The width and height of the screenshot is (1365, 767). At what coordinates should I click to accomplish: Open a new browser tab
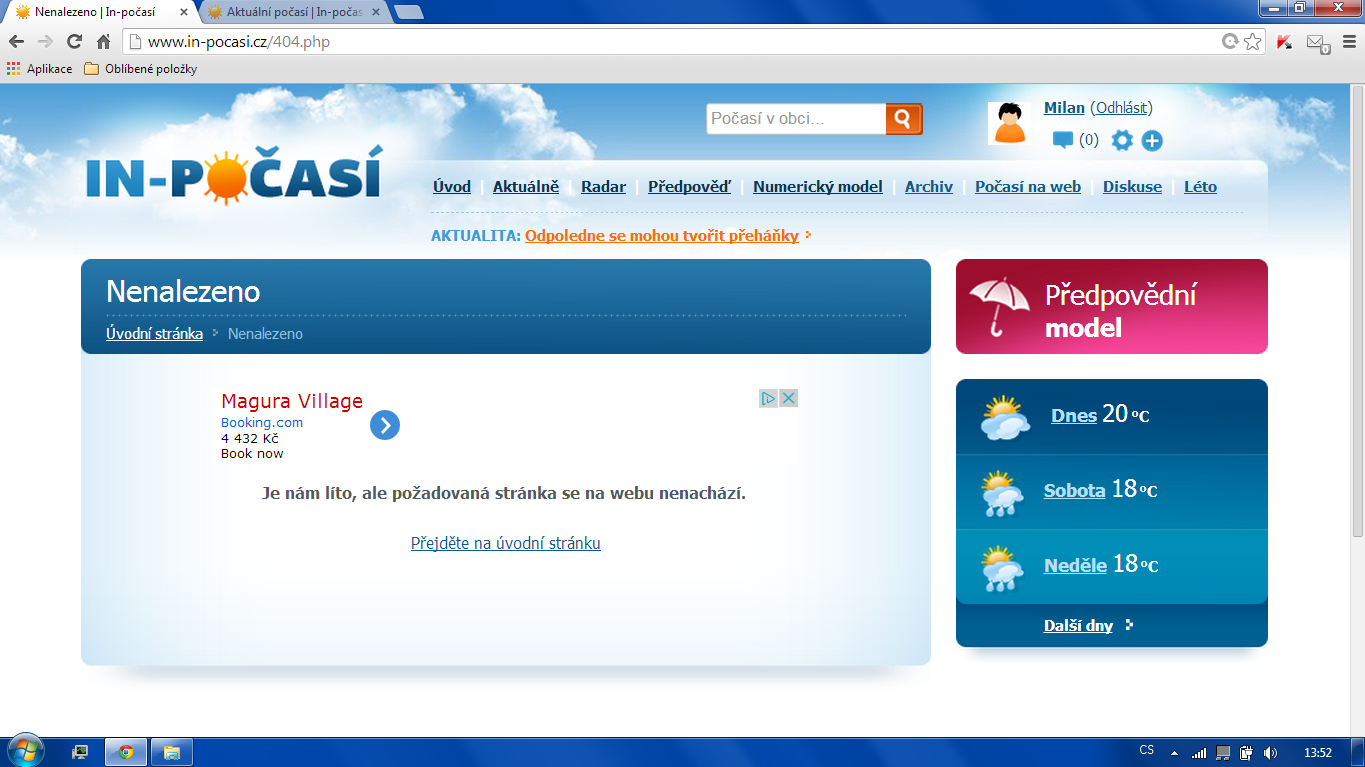tap(409, 12)
